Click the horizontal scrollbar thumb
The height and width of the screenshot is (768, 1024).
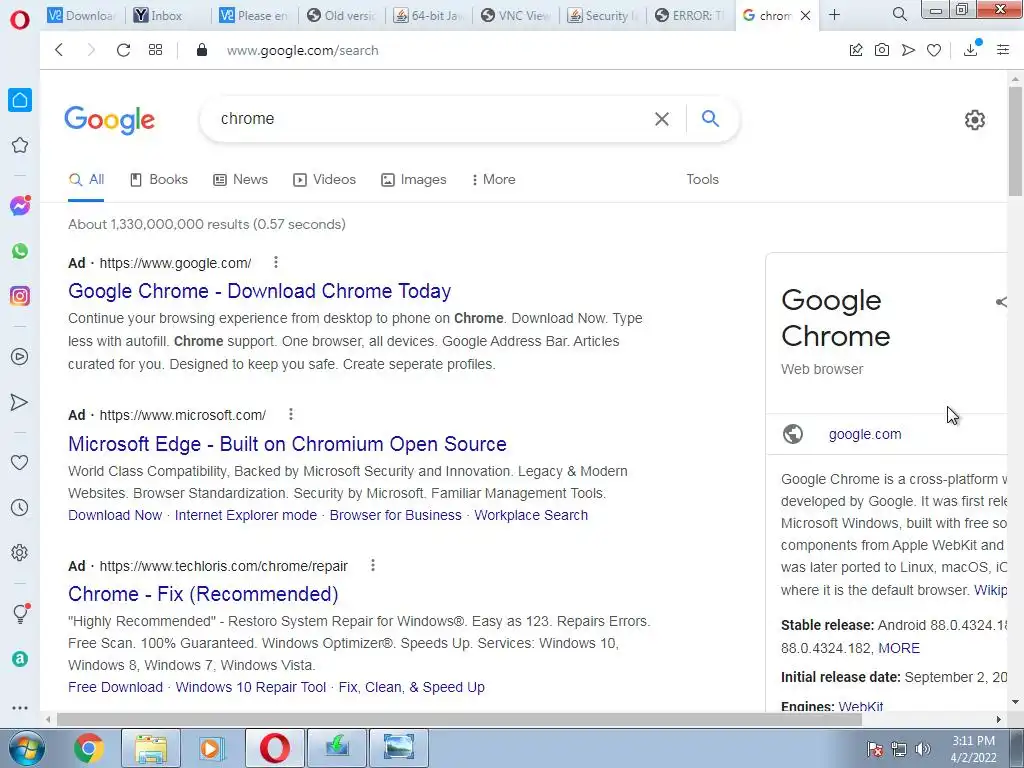pyautogui.click(x=459, y=720)
